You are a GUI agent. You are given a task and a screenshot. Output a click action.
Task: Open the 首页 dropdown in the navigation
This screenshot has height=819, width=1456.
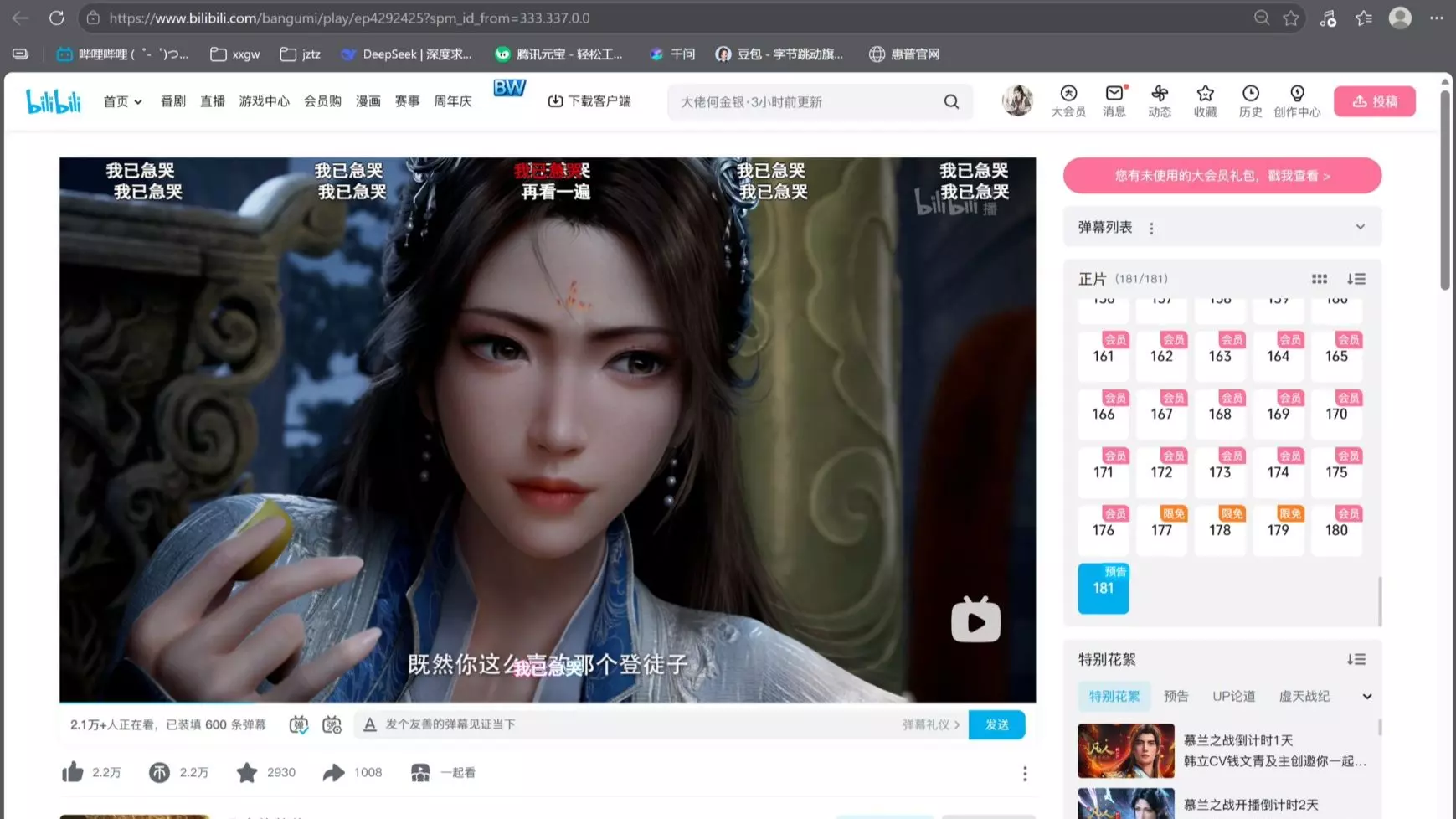click(123, 101)
